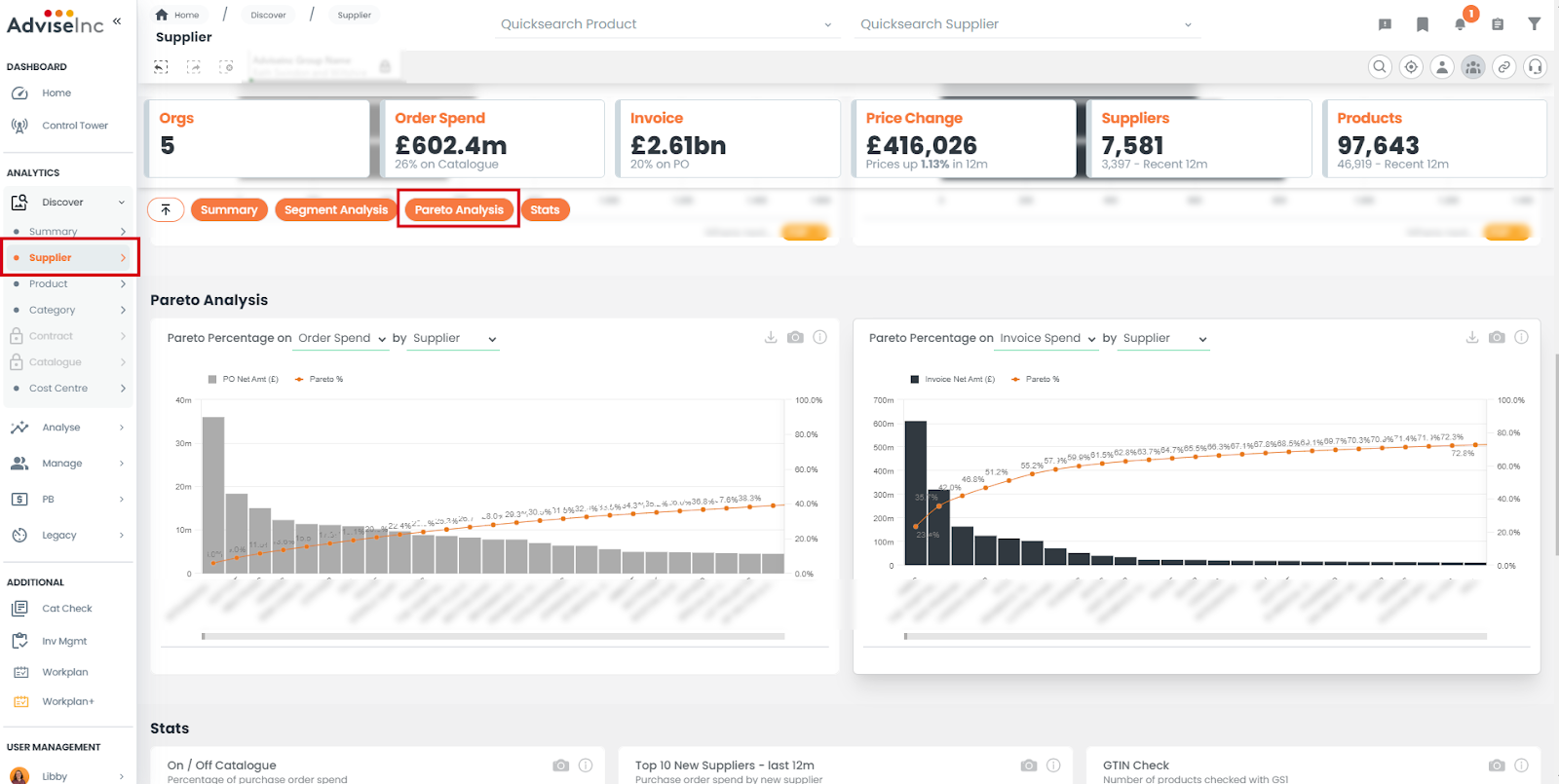The image size is (1559, 784).
Task: Download the Order Spend Pareto chart
Action: click(x=771, y=337)
